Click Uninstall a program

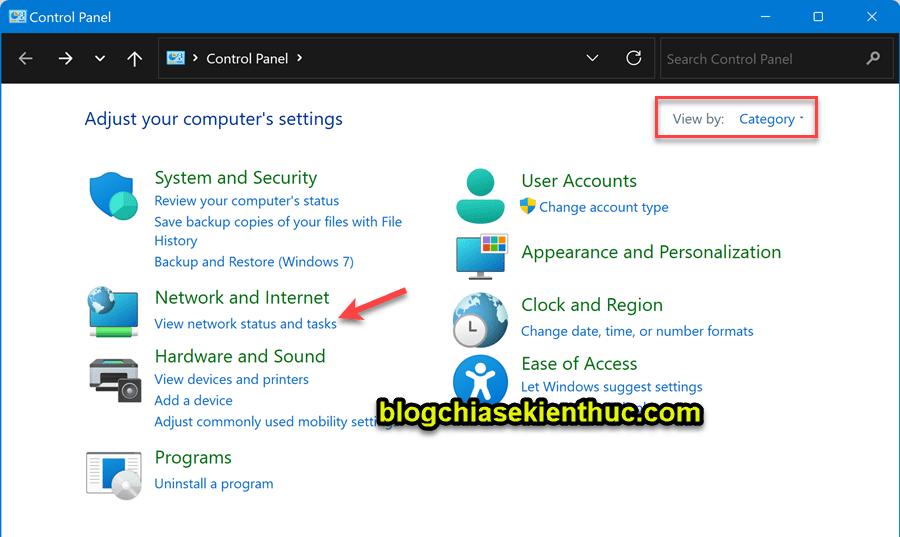point(214,484)
